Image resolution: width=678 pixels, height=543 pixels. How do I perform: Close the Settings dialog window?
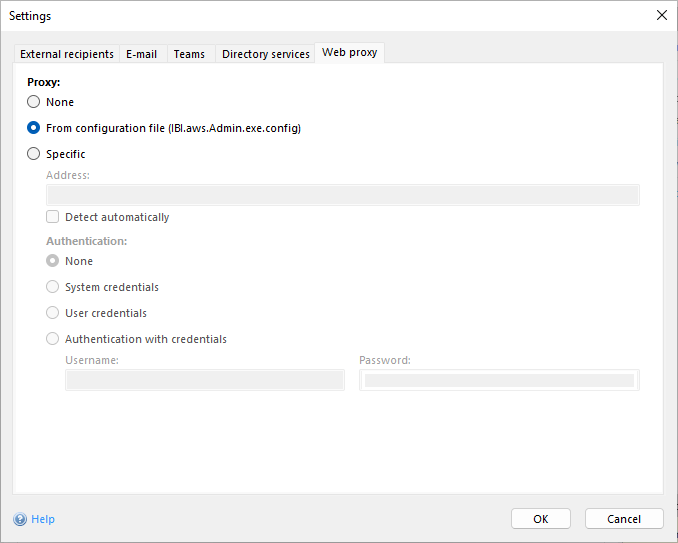[x=660, y=15]
